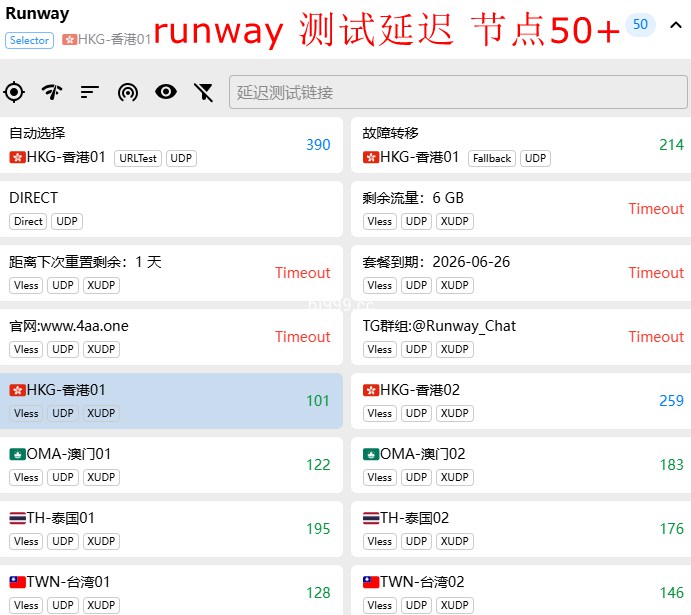Retry Timeout on TG群组:@Runway_Chat
This screenshot has height=615, width=691.
click(x=656, y=337)
